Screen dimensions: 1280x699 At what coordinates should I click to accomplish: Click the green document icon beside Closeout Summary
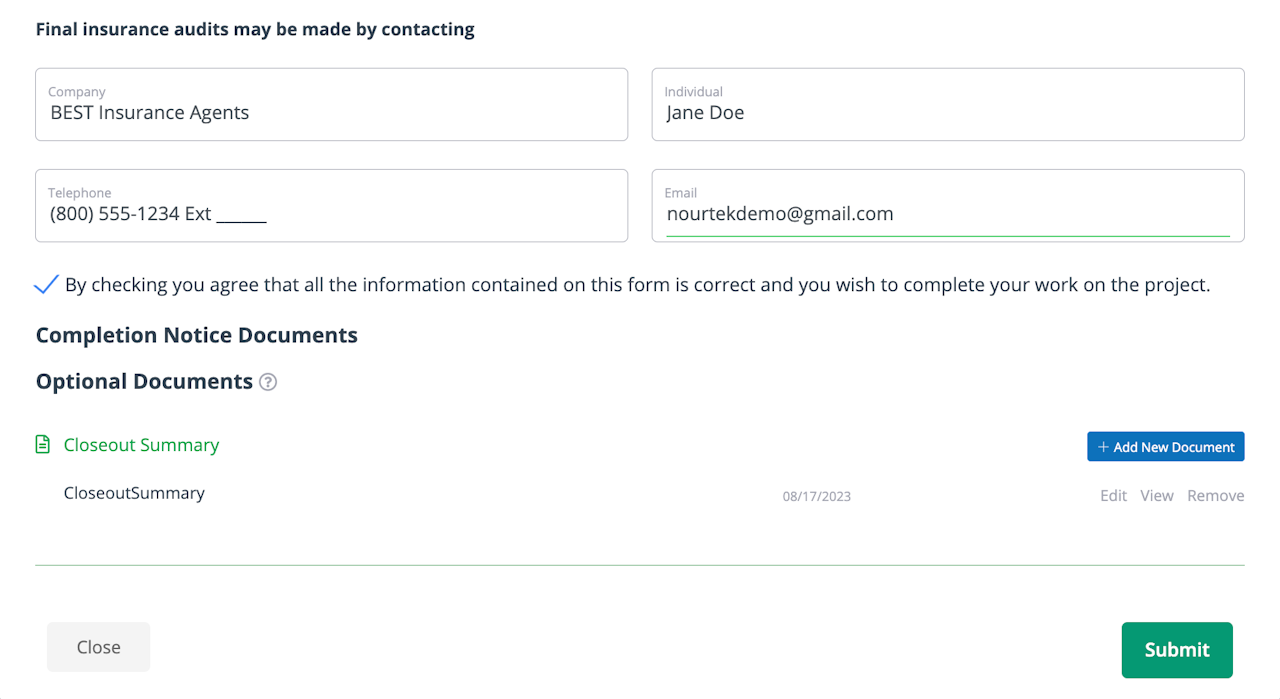coord(42,445)
